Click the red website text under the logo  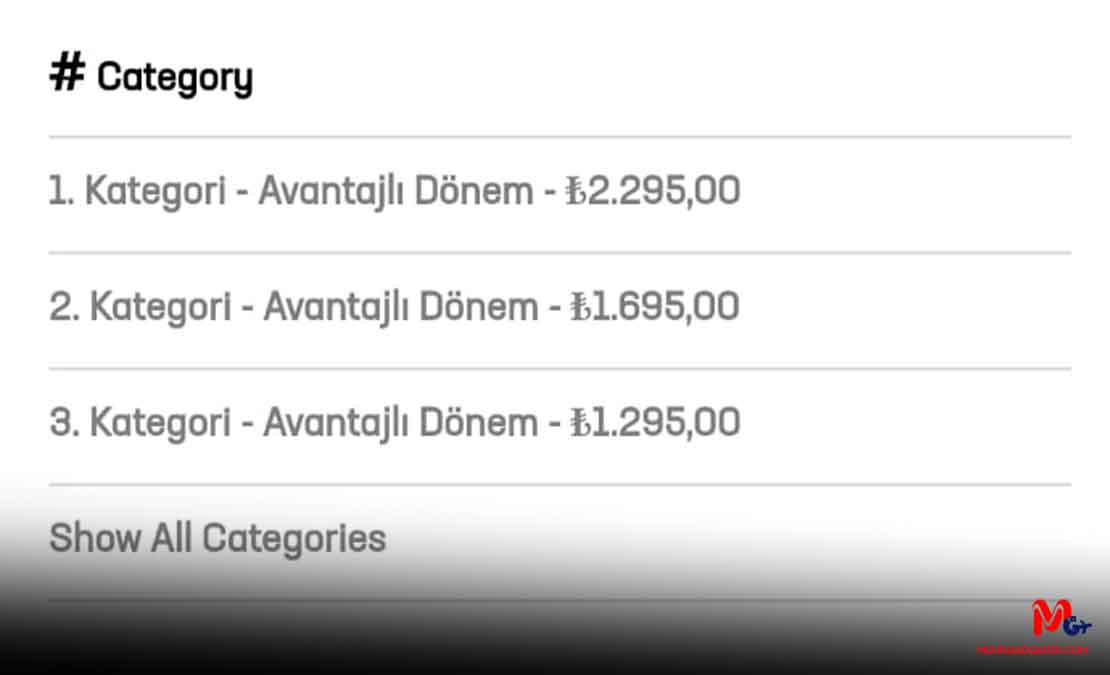click(1032, 650)
